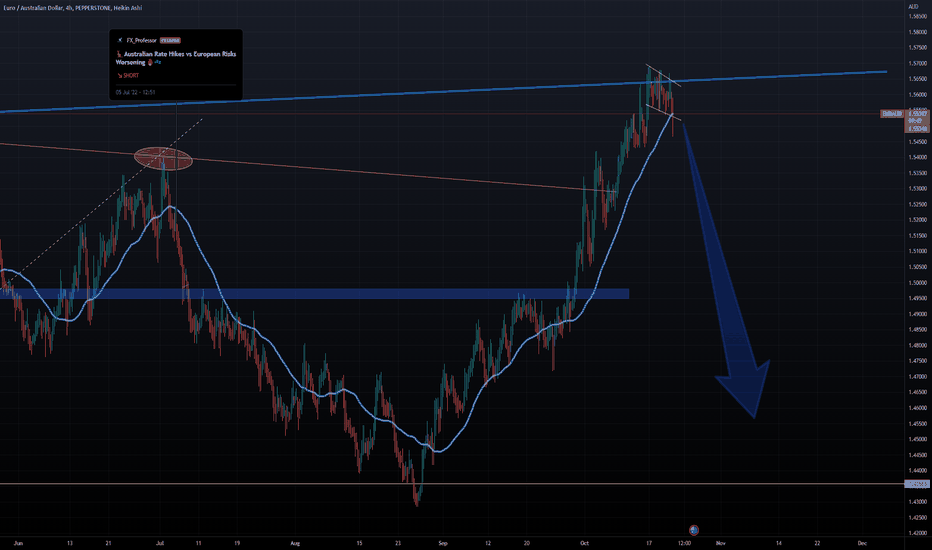Click the 1.58000 price axis label
The width and height of the screenshot is (932, 550).
[918, 32]
